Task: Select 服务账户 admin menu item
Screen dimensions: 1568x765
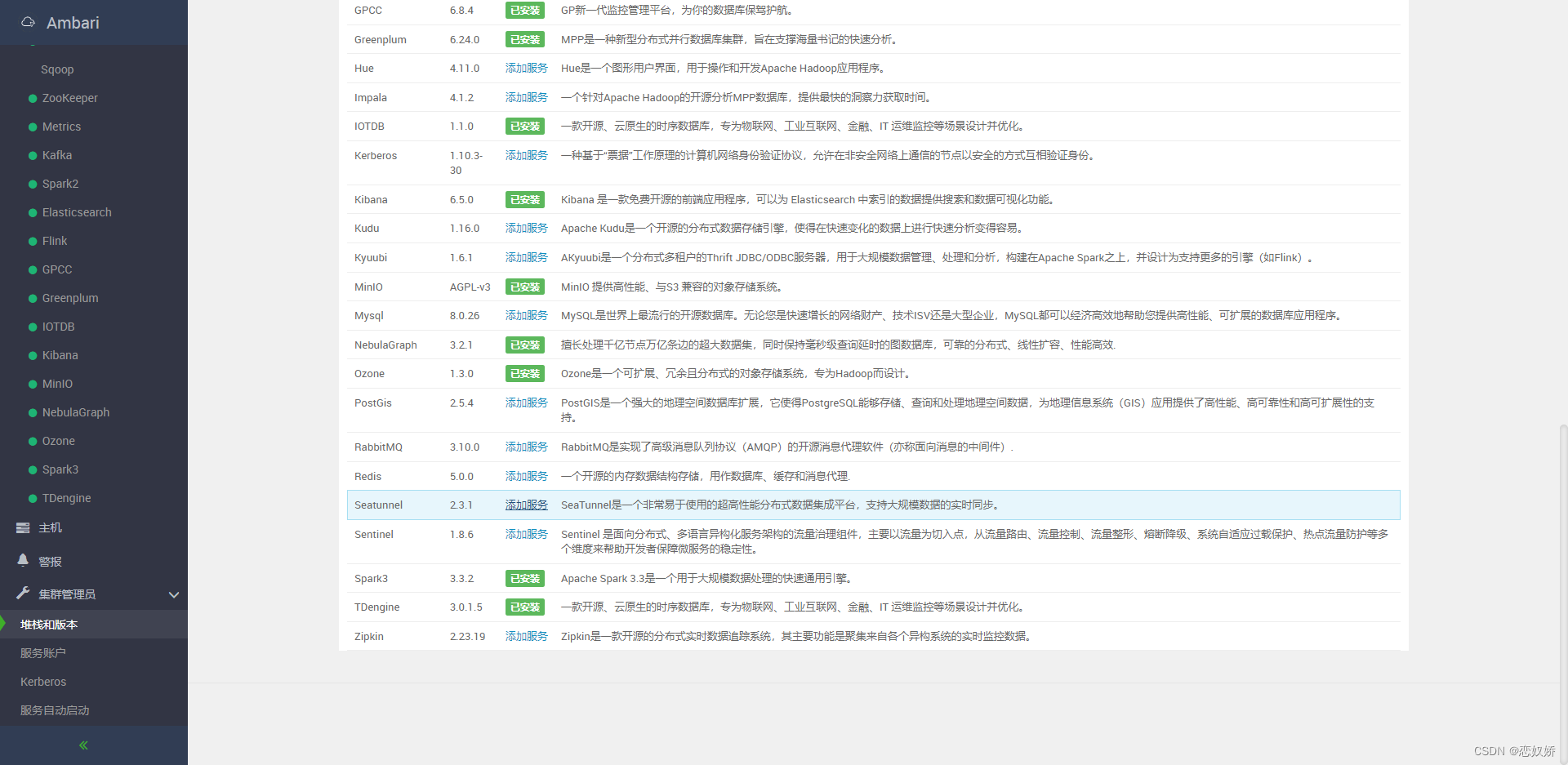Action: coord(43,653)
